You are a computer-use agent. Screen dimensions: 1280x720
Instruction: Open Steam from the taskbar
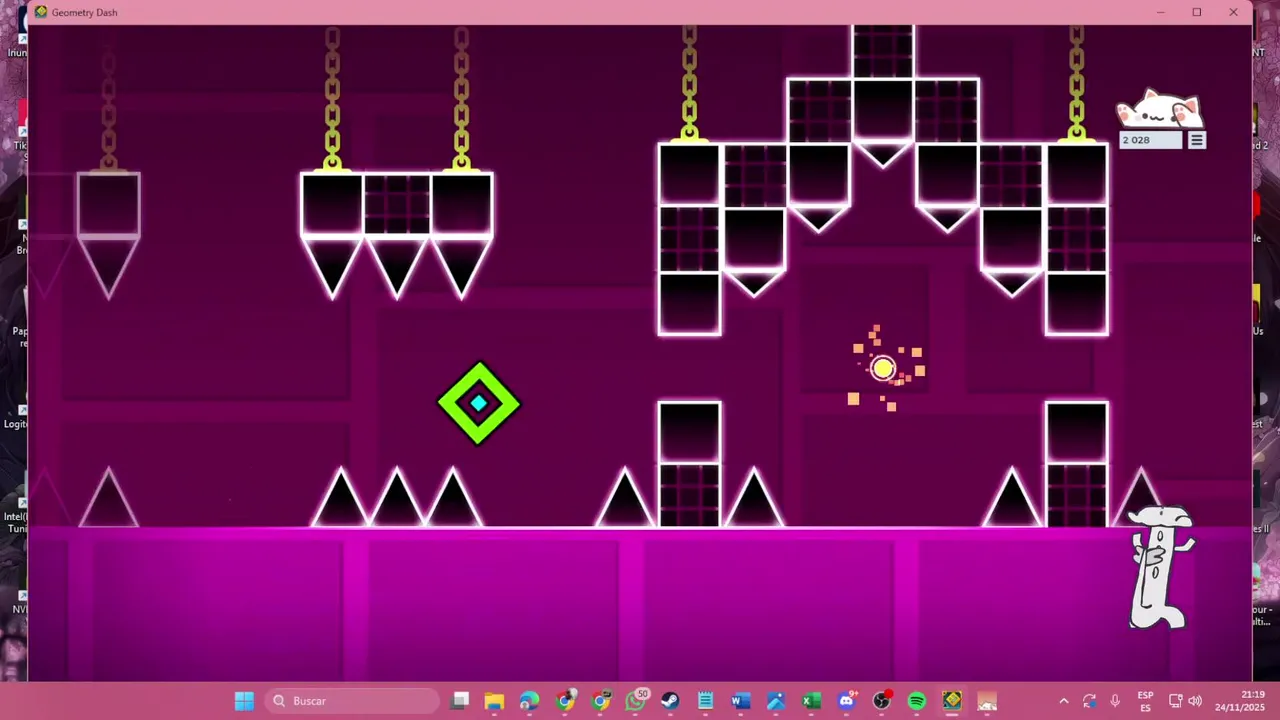(670, 701)
